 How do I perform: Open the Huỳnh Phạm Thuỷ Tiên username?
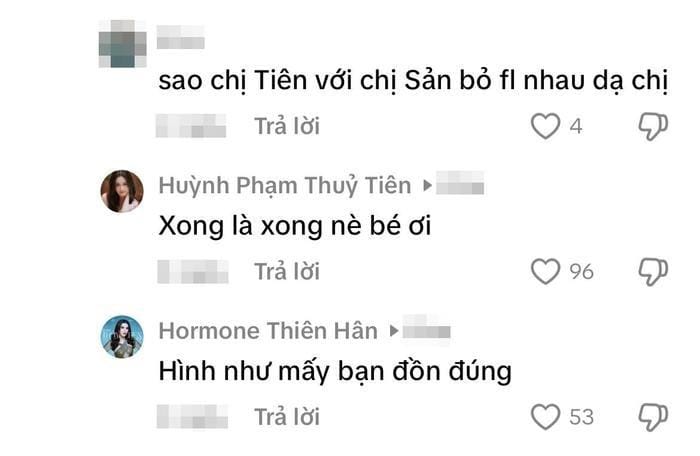coord(285,185)
